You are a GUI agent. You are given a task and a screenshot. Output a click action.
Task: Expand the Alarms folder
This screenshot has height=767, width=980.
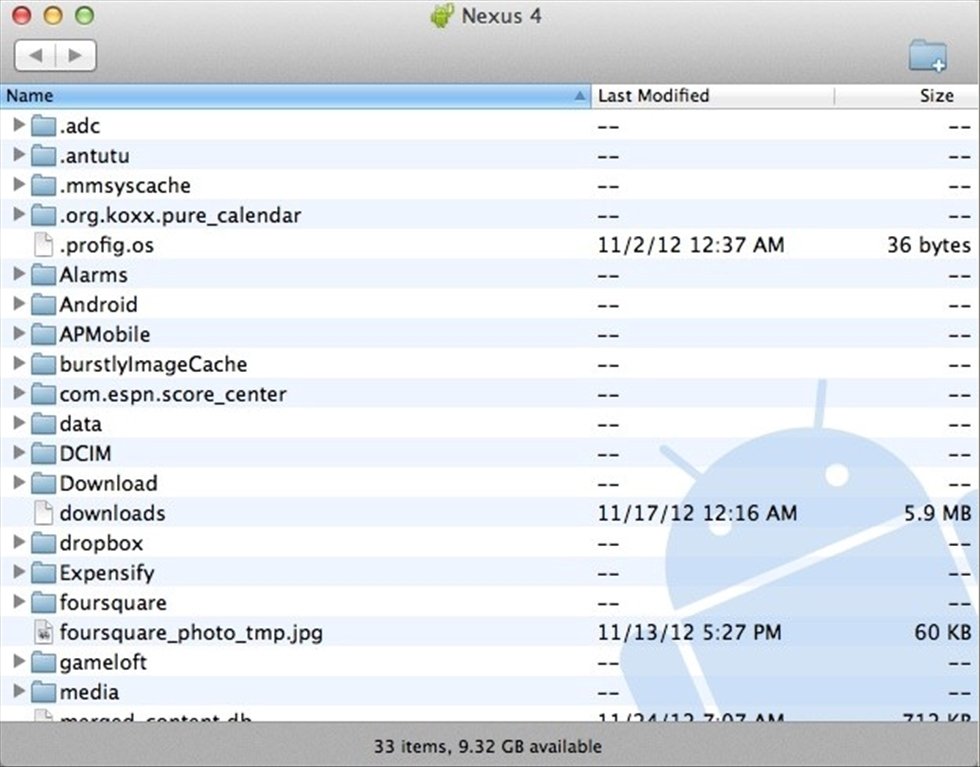click(x=19, y=274)
